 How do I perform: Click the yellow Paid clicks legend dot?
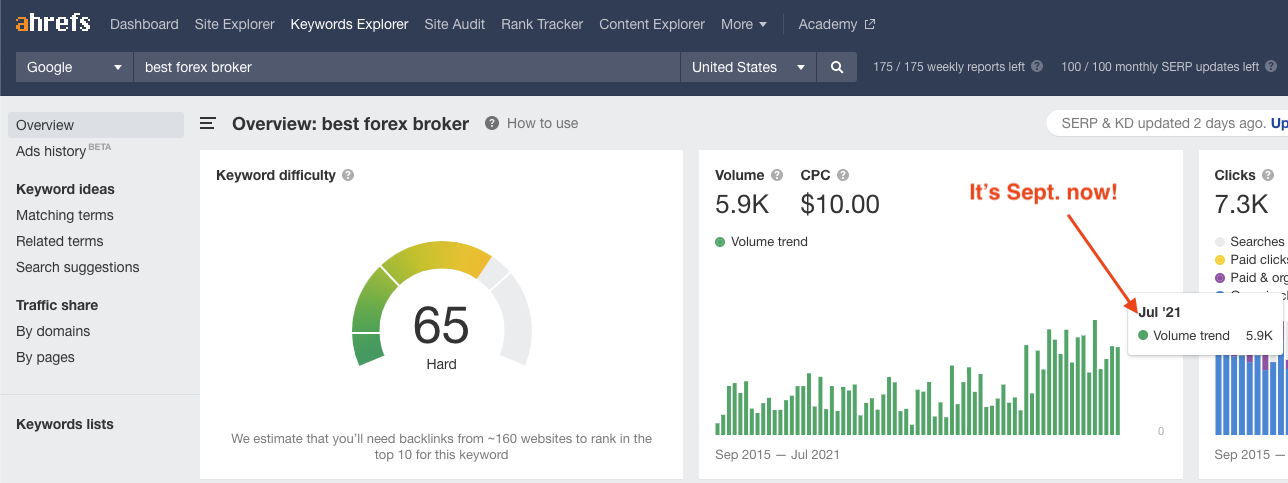click(1220, 260)
